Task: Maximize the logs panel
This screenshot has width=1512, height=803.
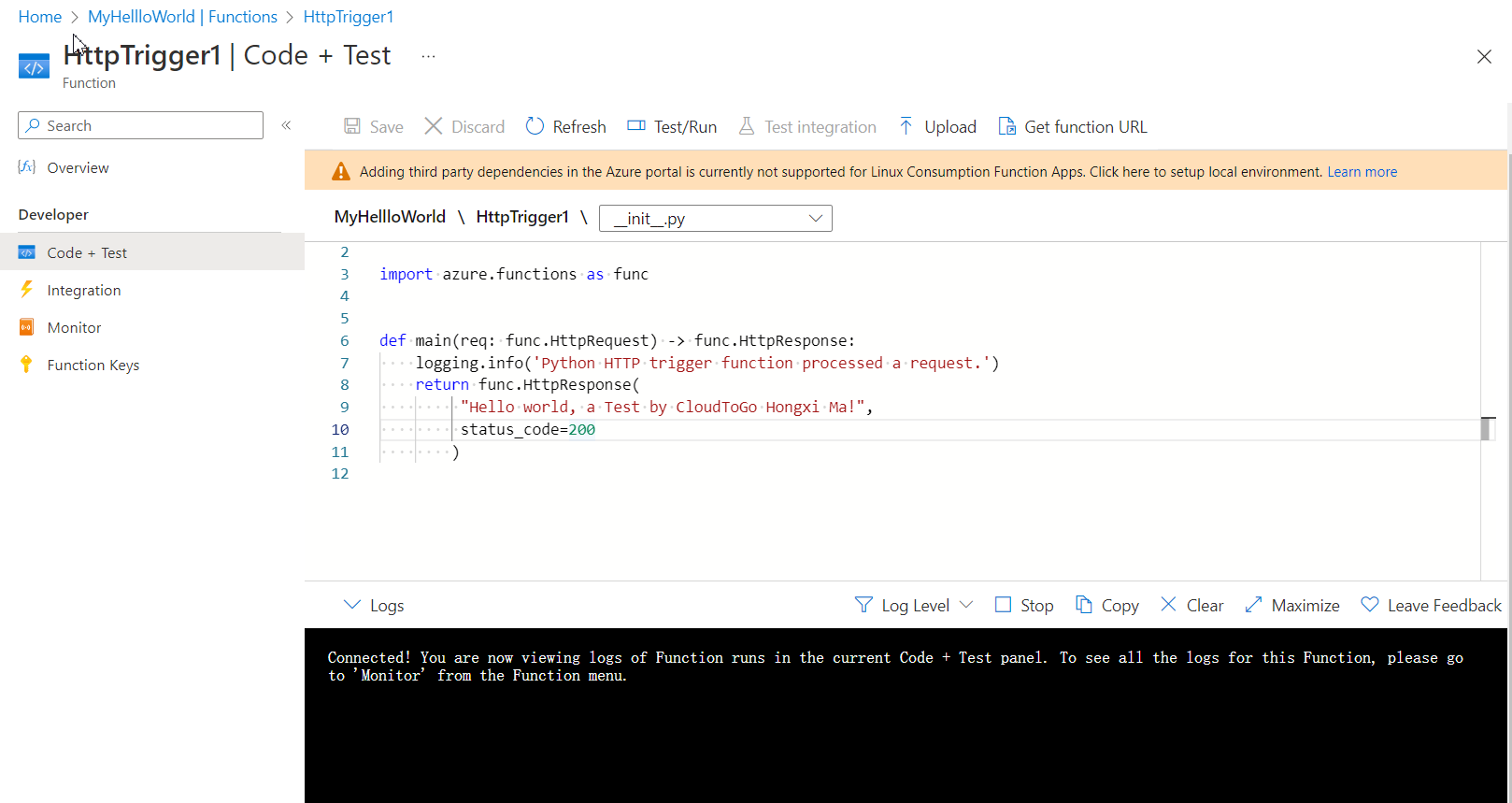Action: (1292, 605)
